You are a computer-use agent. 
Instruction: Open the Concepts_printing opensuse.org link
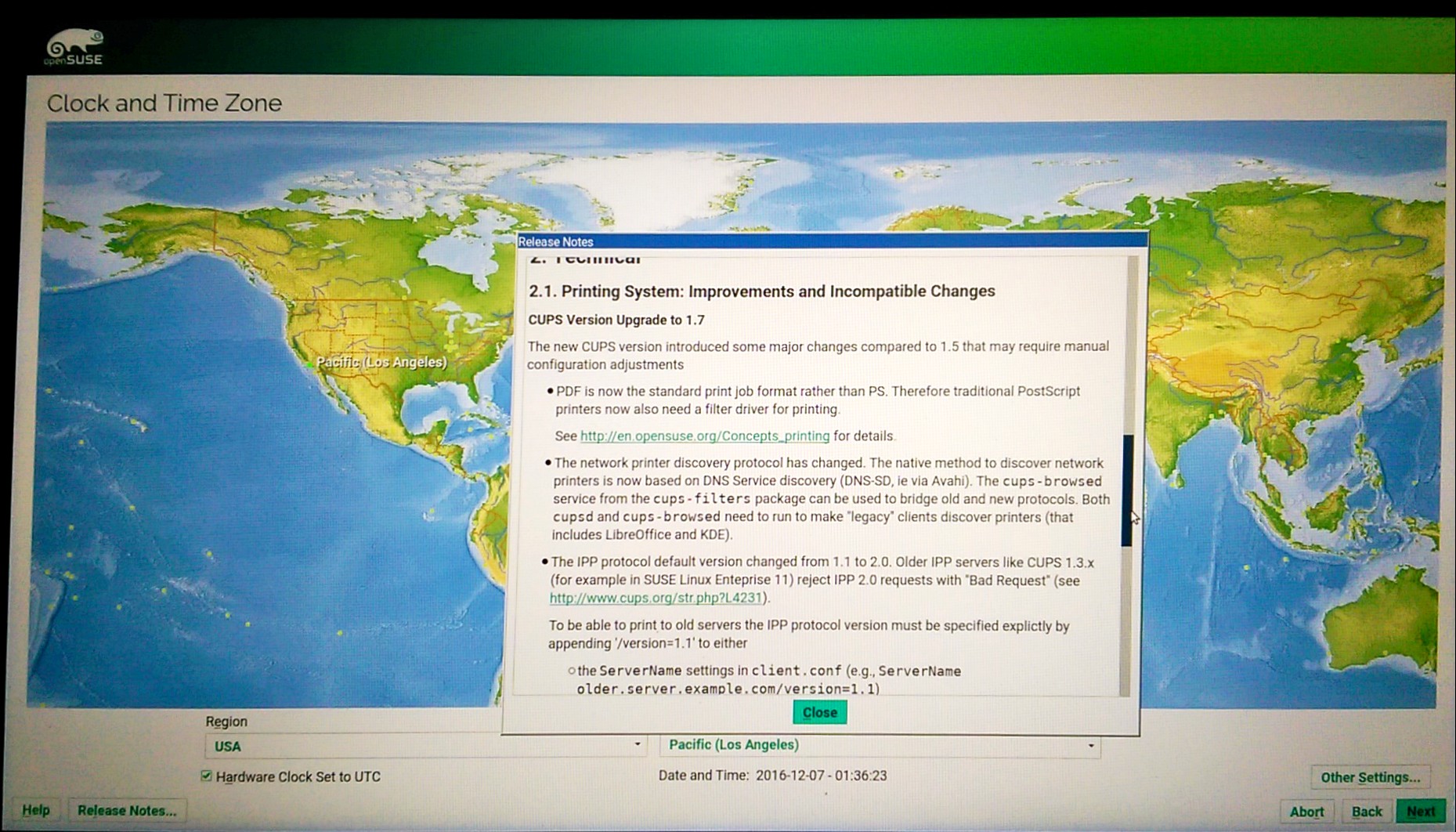tap(704, 436)
